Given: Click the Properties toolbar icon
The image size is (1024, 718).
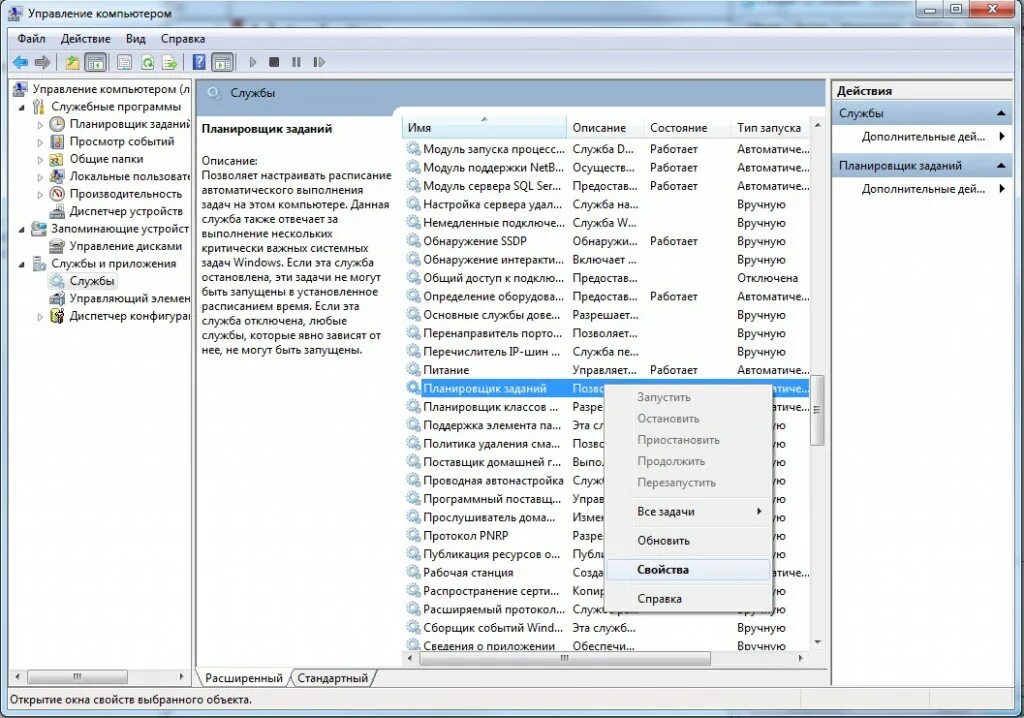Looking at the screenshot, I should pyautogui.click(x=124, y=62).
